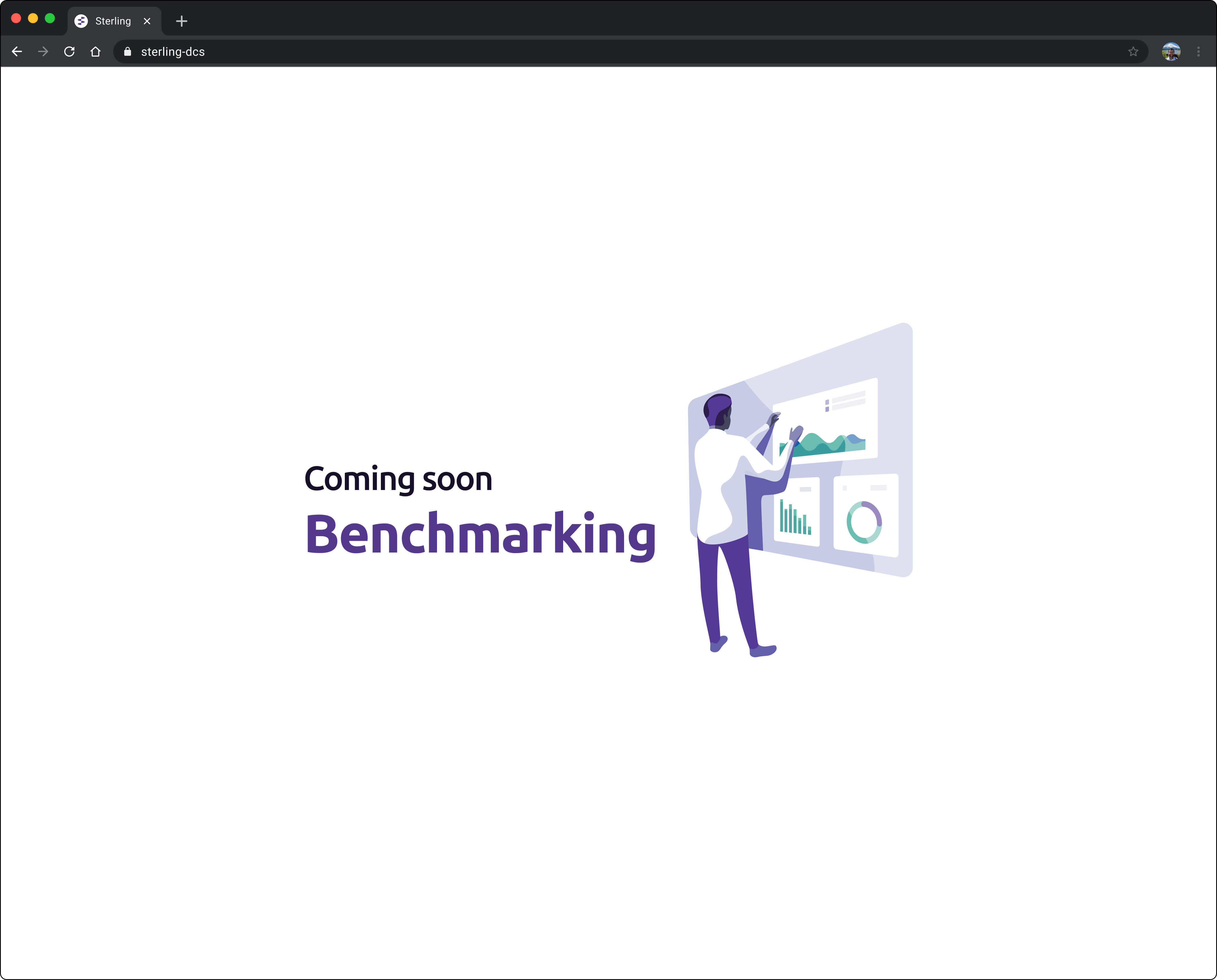This screenshot has width=1217, height=980.
Task: Minimize the window with the yellow button
Action: click(x=33, y=19)
